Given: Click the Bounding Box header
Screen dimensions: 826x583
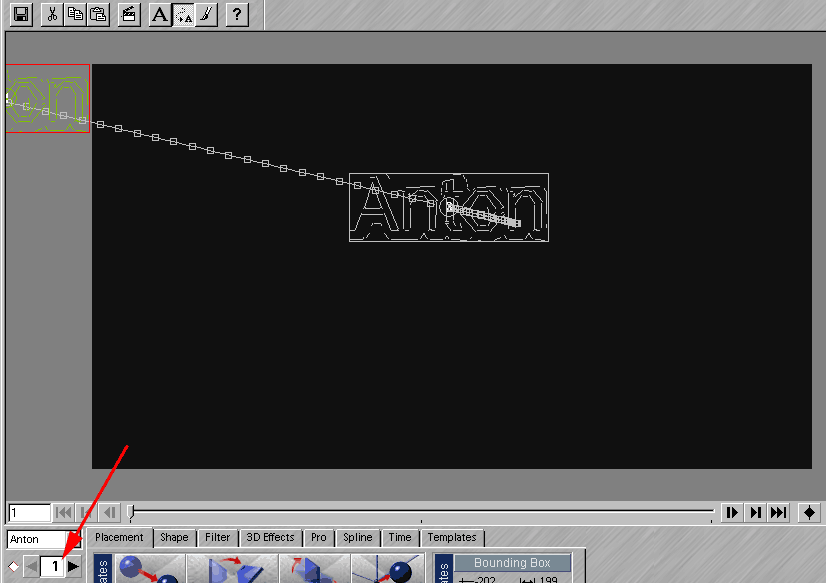Looking at the screenshot, I should (512, 562).
